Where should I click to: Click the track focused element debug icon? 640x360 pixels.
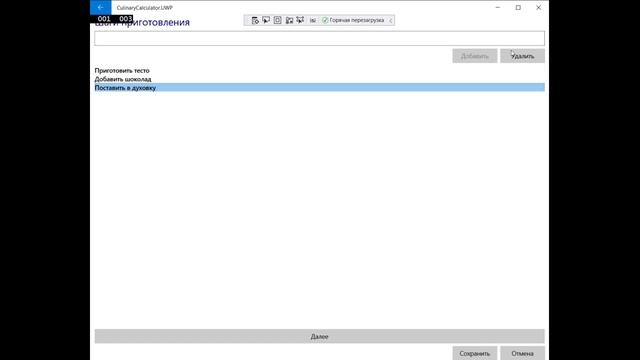289,20
